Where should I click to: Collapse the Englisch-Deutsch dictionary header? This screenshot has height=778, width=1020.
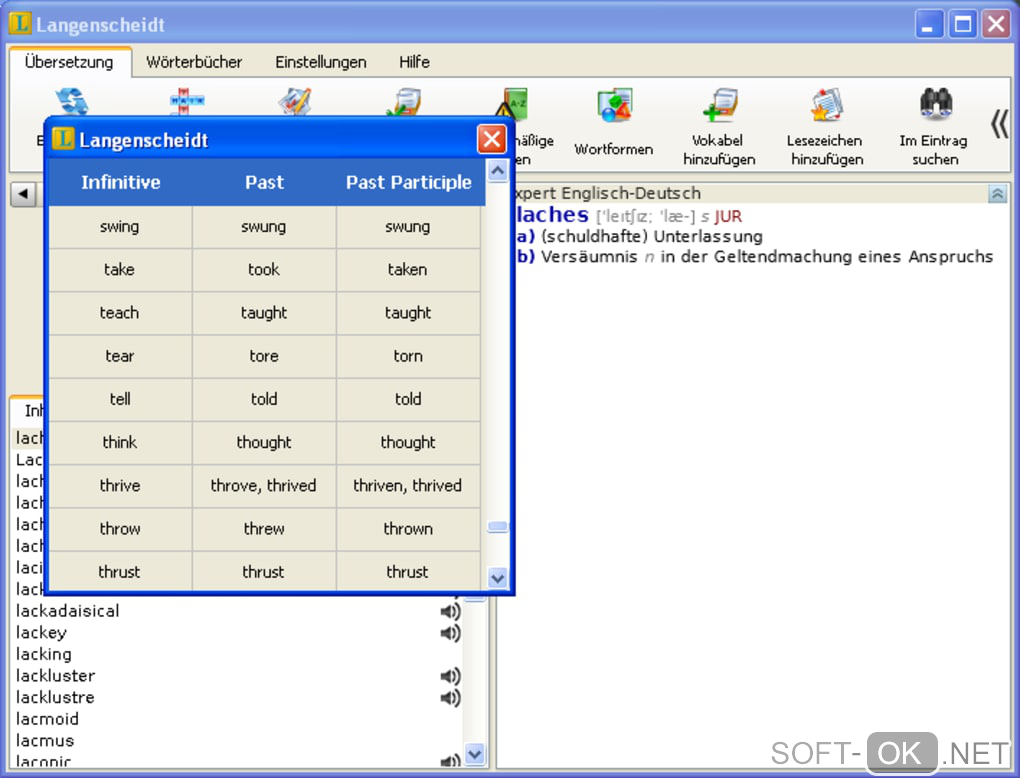(x=997, y=193)
